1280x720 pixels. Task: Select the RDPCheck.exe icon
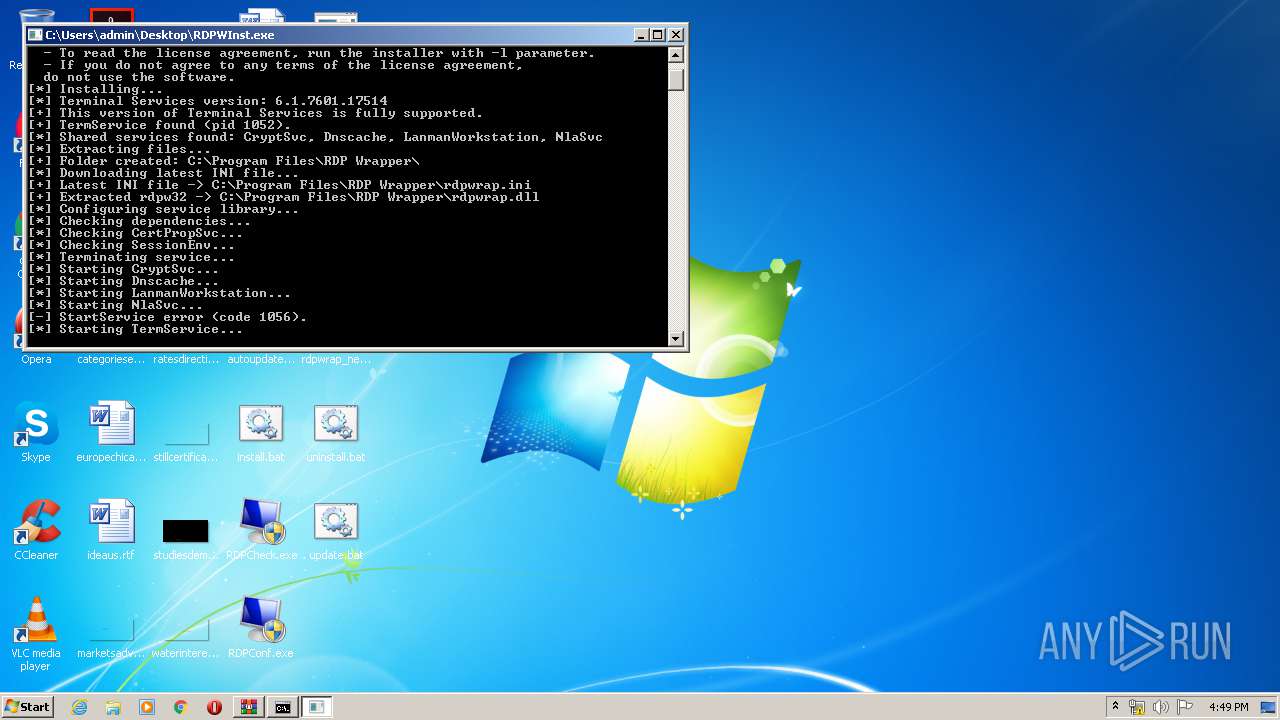coord(261,523)
